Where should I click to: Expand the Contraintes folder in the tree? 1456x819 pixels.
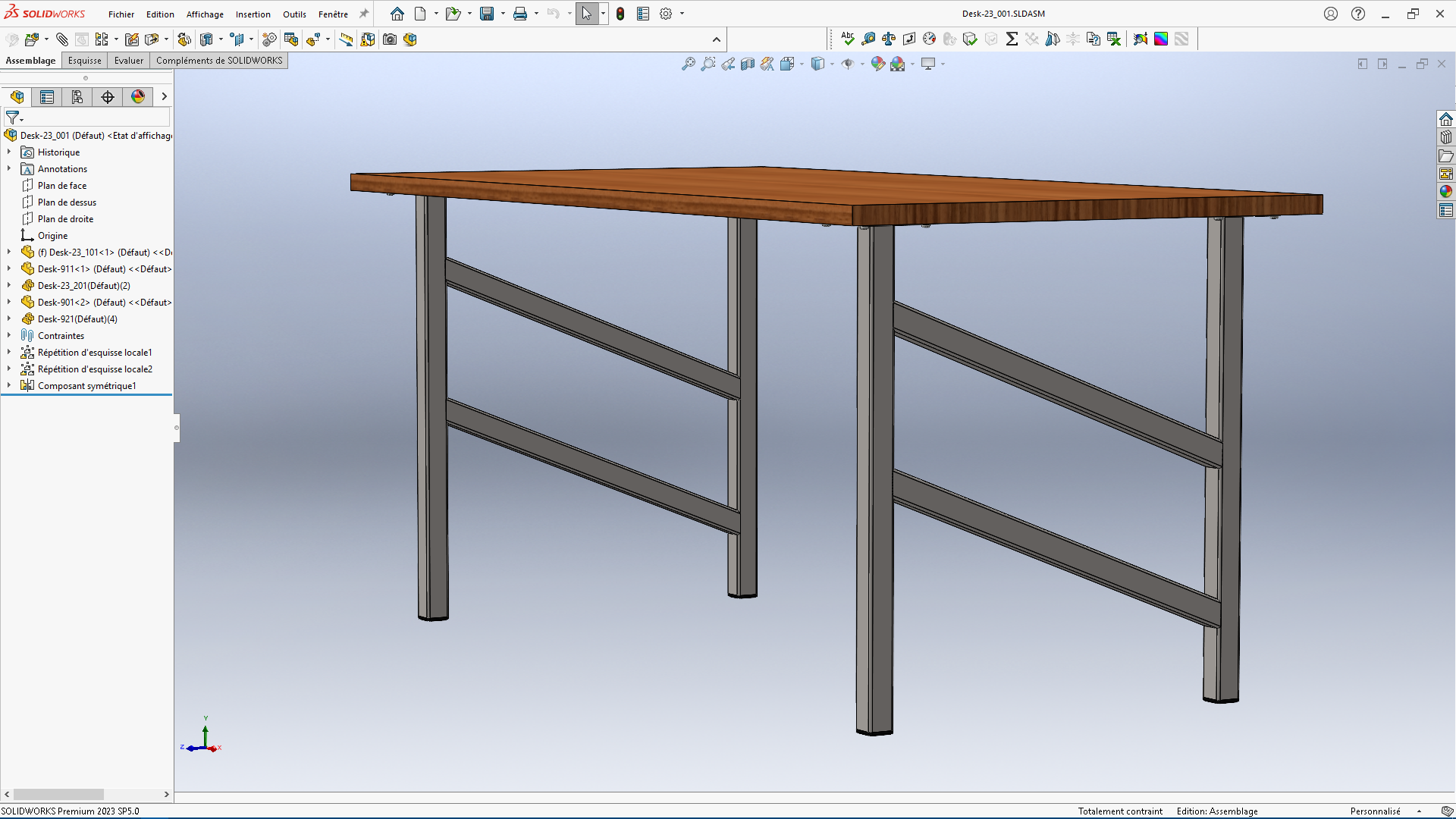[9, 335]
